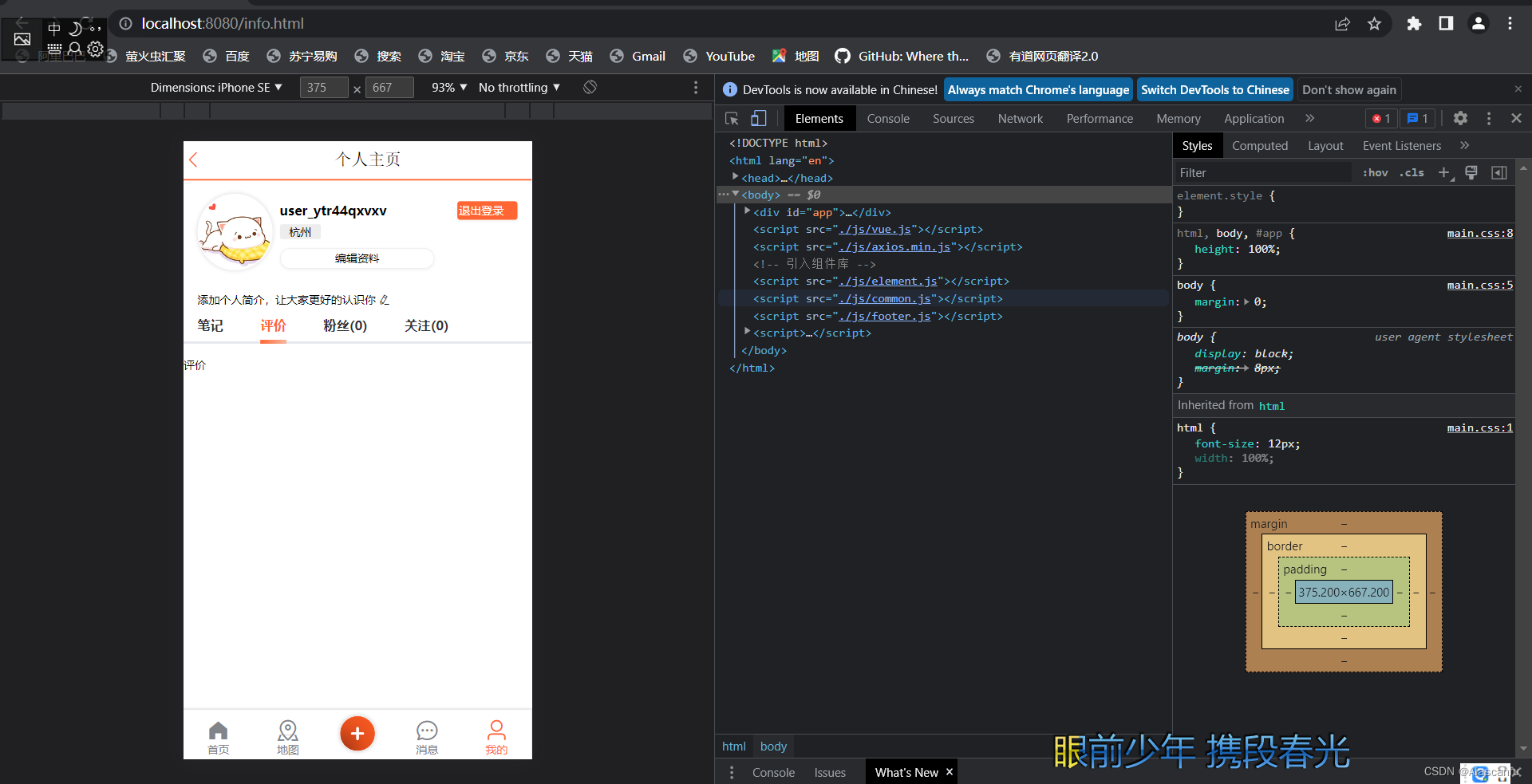This screenshot has width=1532, height=784.
Task: Click the 编辑资料 button
Action: click(357, 258)
